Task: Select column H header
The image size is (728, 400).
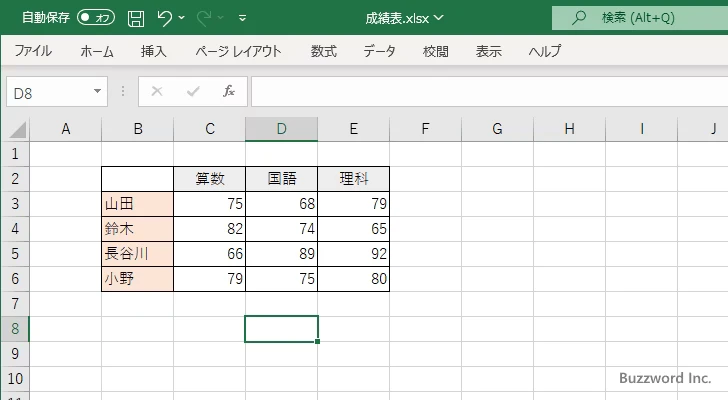Action: (569, 129)
